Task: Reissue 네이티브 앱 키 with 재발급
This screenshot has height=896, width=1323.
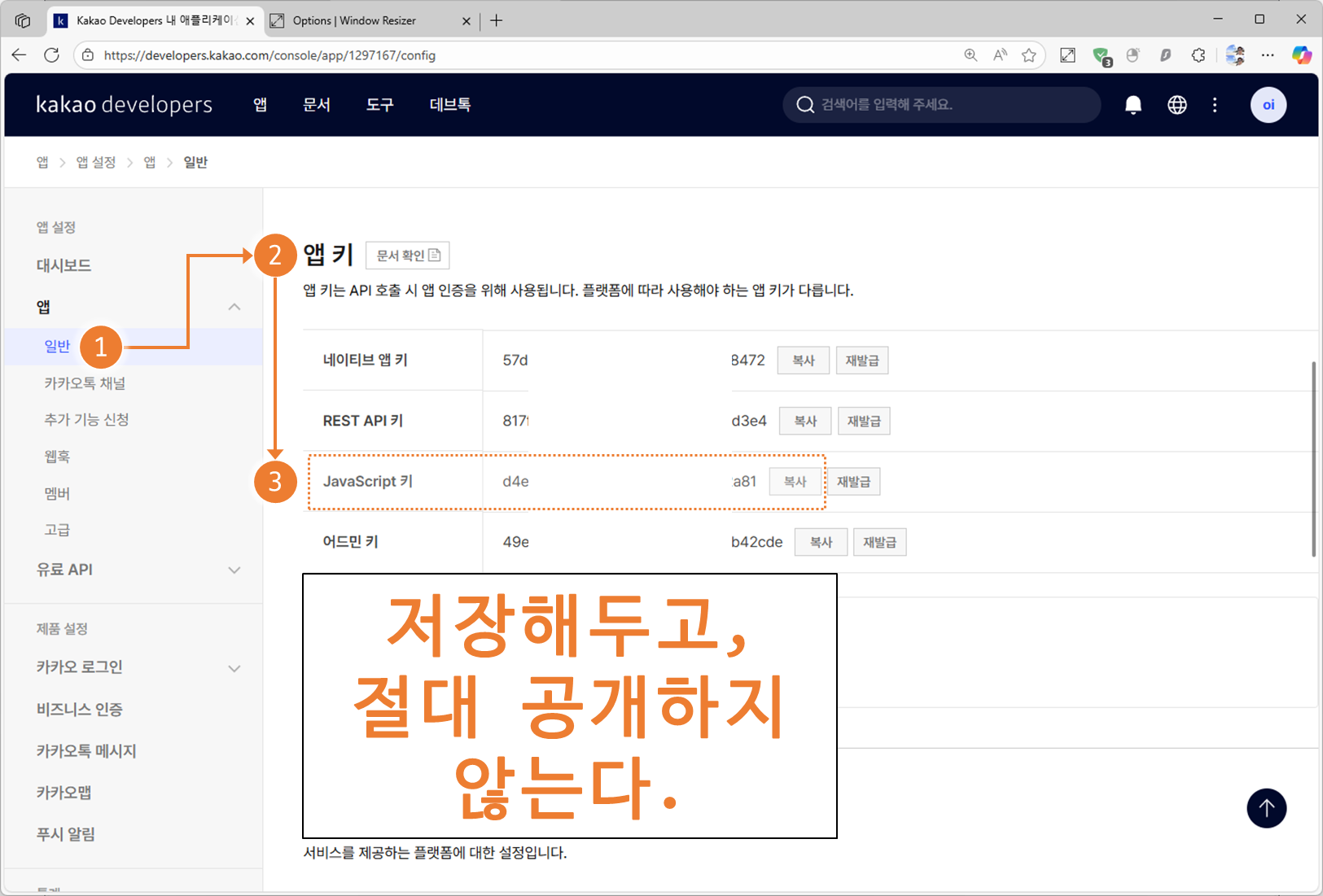Action: [x=862, y=361]
